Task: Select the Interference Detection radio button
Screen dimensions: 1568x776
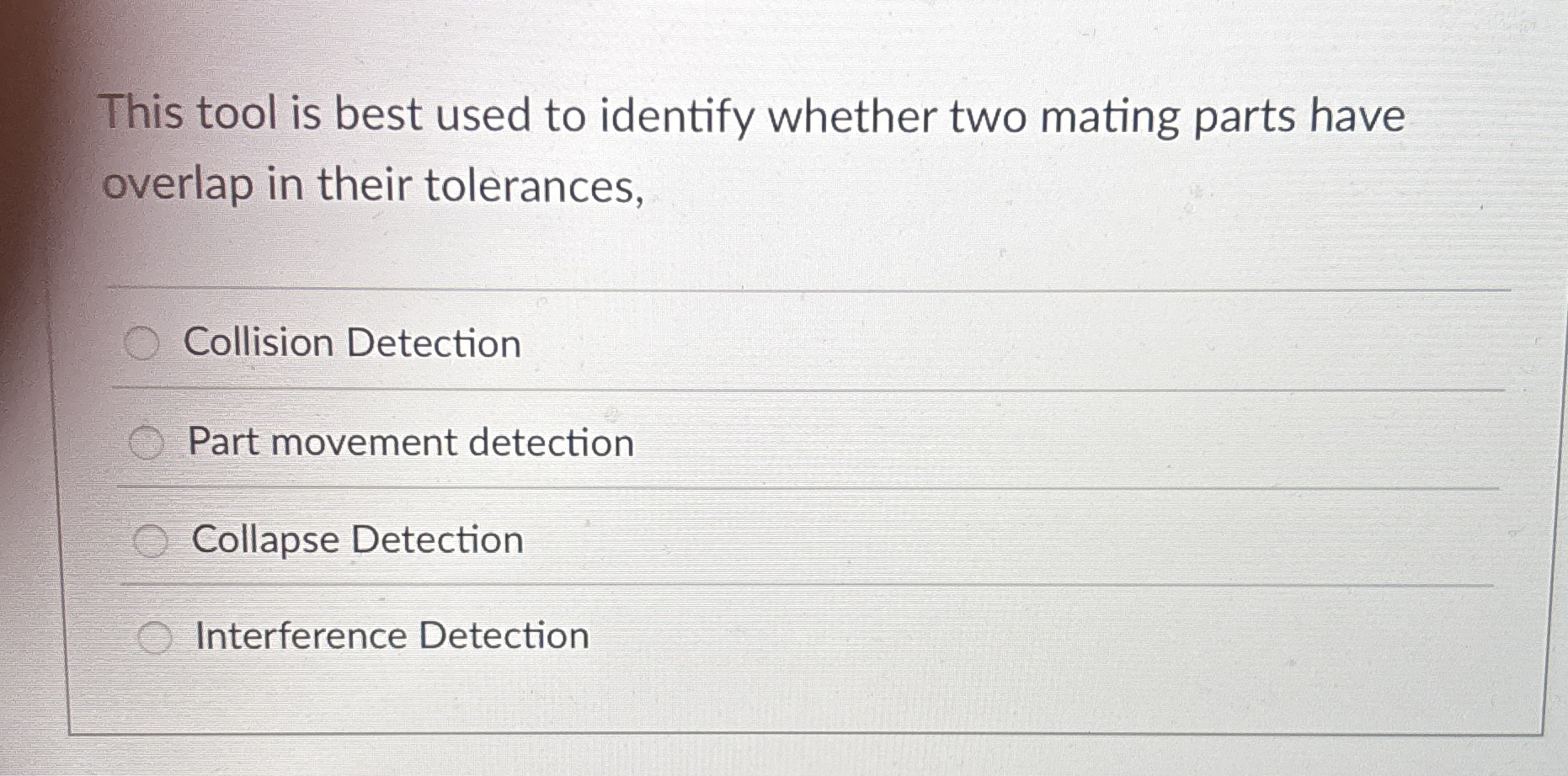Action: pyautogui.click(x=155, y=635)
